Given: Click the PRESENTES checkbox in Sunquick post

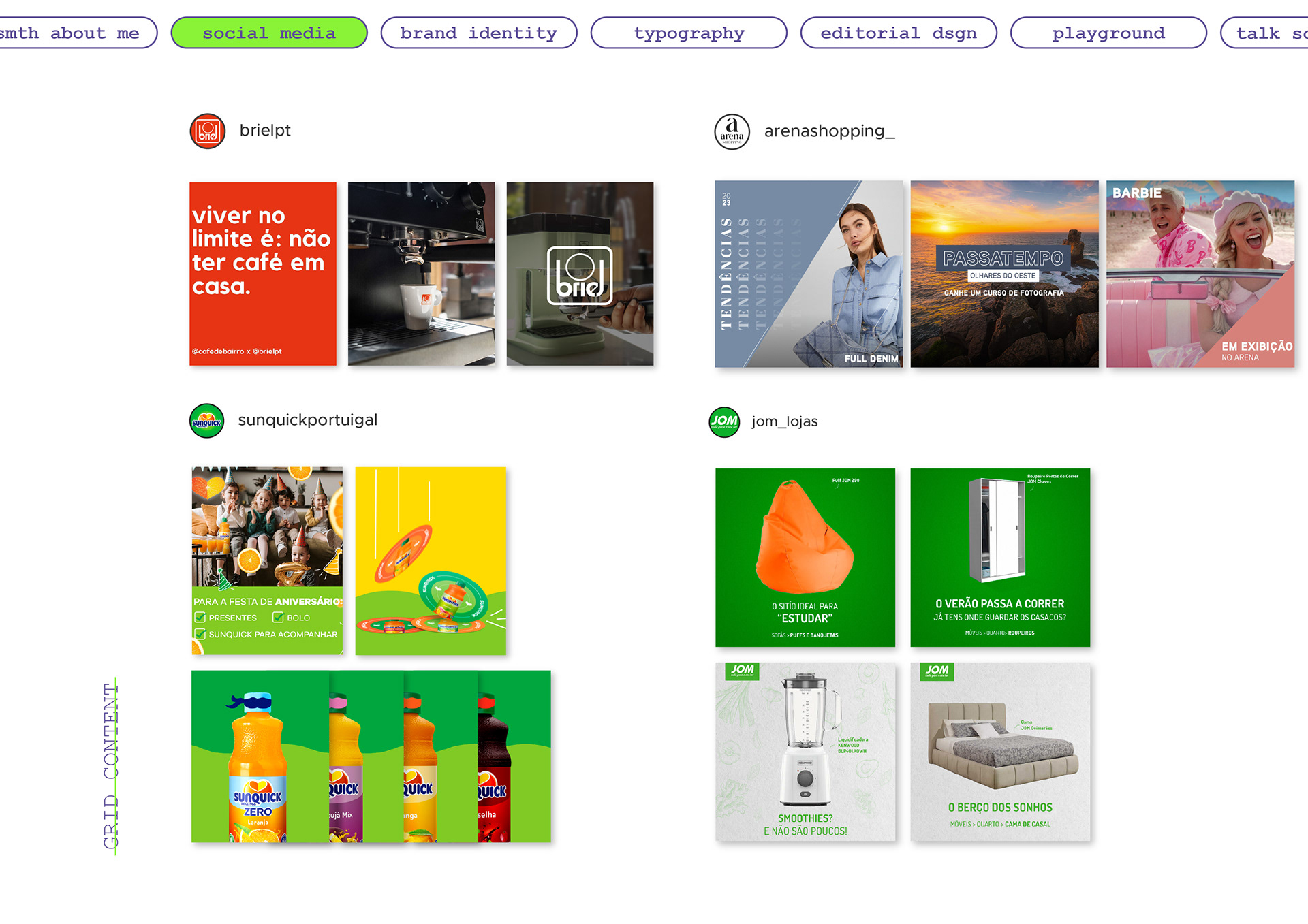Looking at the screenshot, I should [200, 618].
